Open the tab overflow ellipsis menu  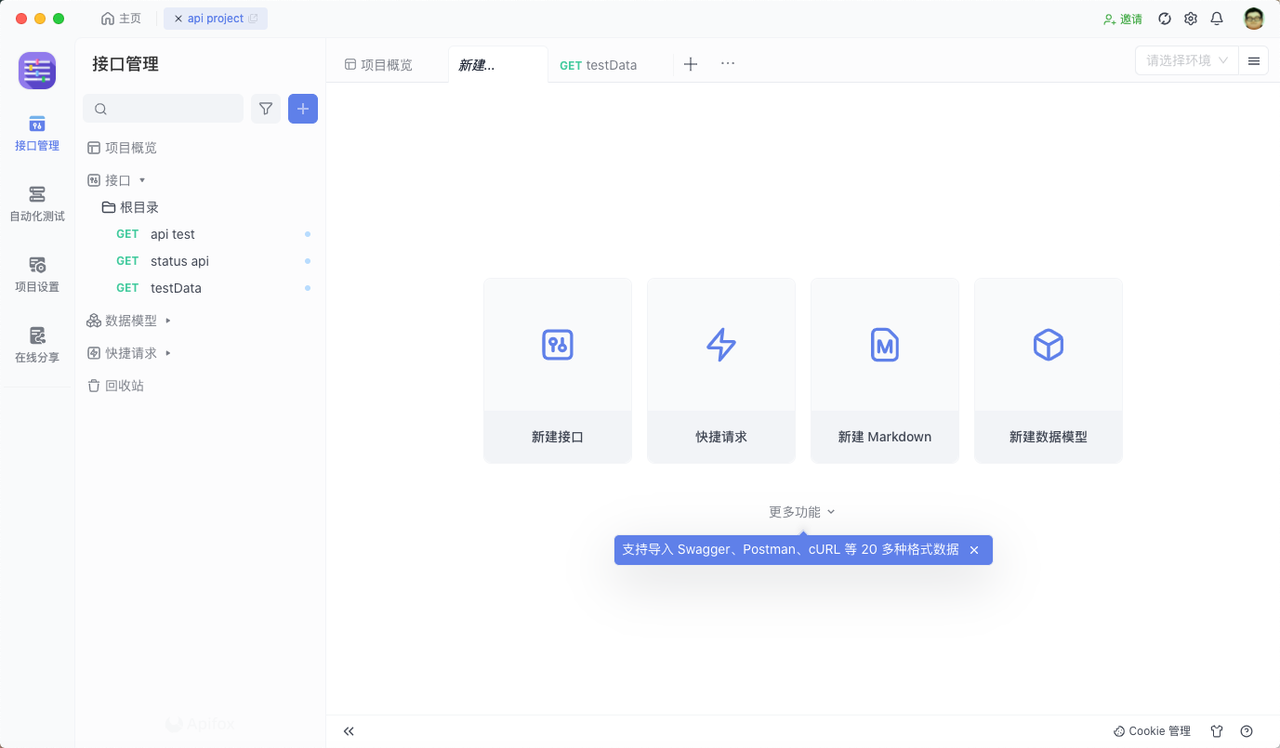pyautogui.click(x=728, y=63)
